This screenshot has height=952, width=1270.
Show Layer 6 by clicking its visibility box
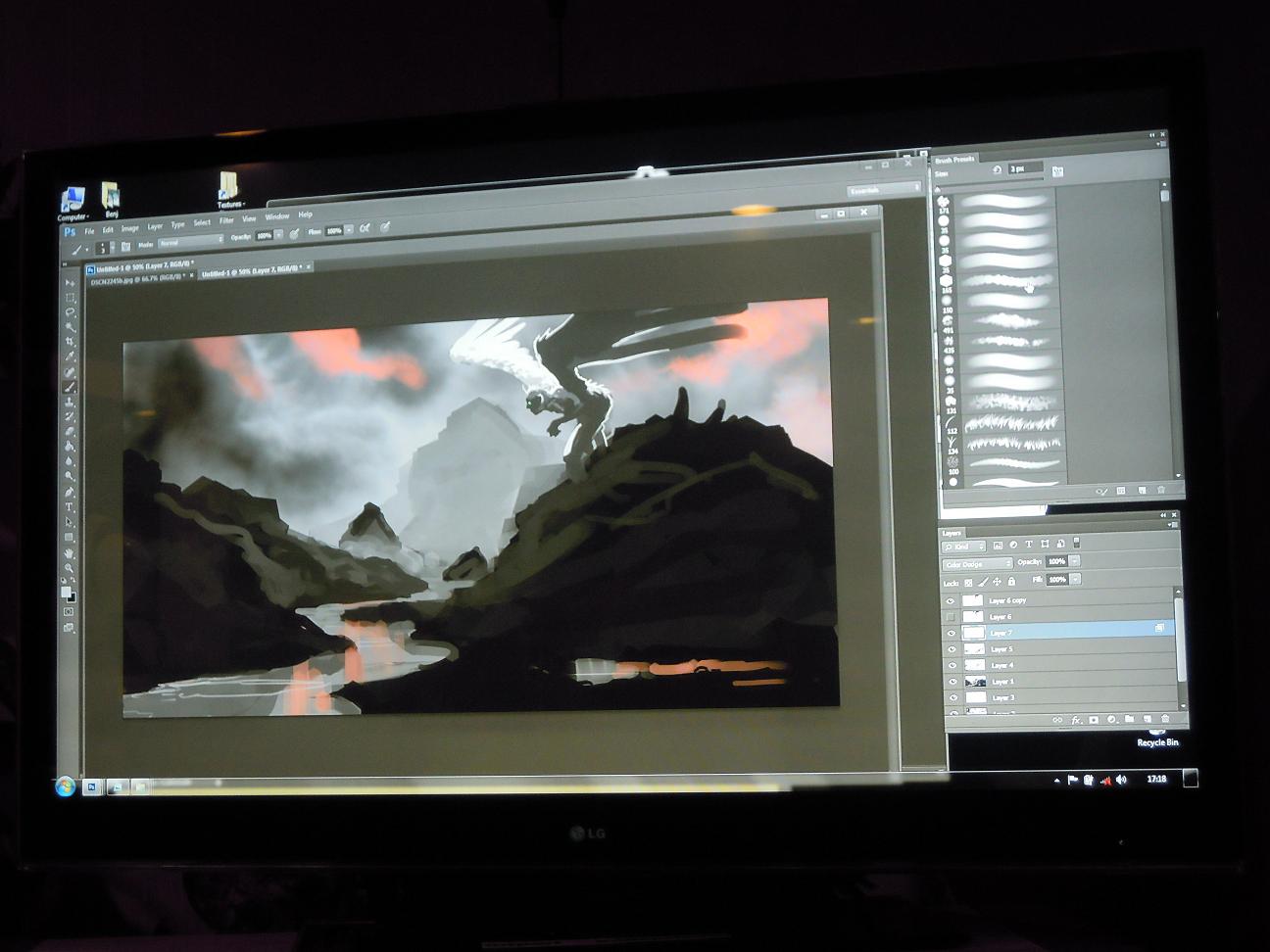pos(950,617)
